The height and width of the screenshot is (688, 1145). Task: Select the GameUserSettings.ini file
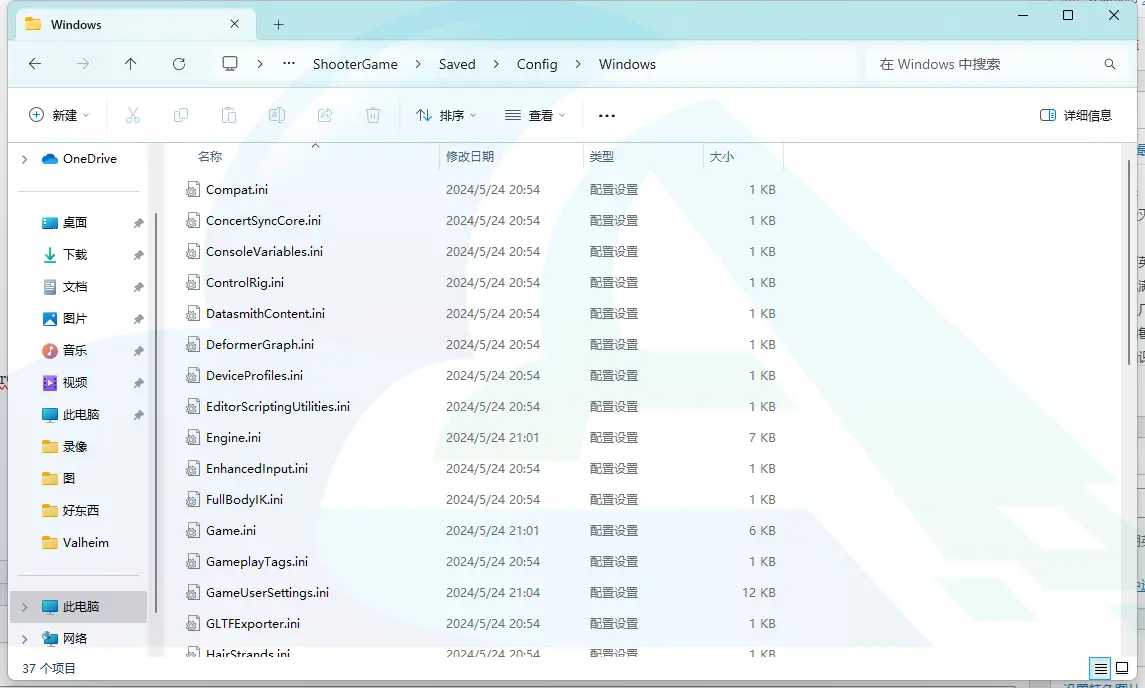pos(267,593)
